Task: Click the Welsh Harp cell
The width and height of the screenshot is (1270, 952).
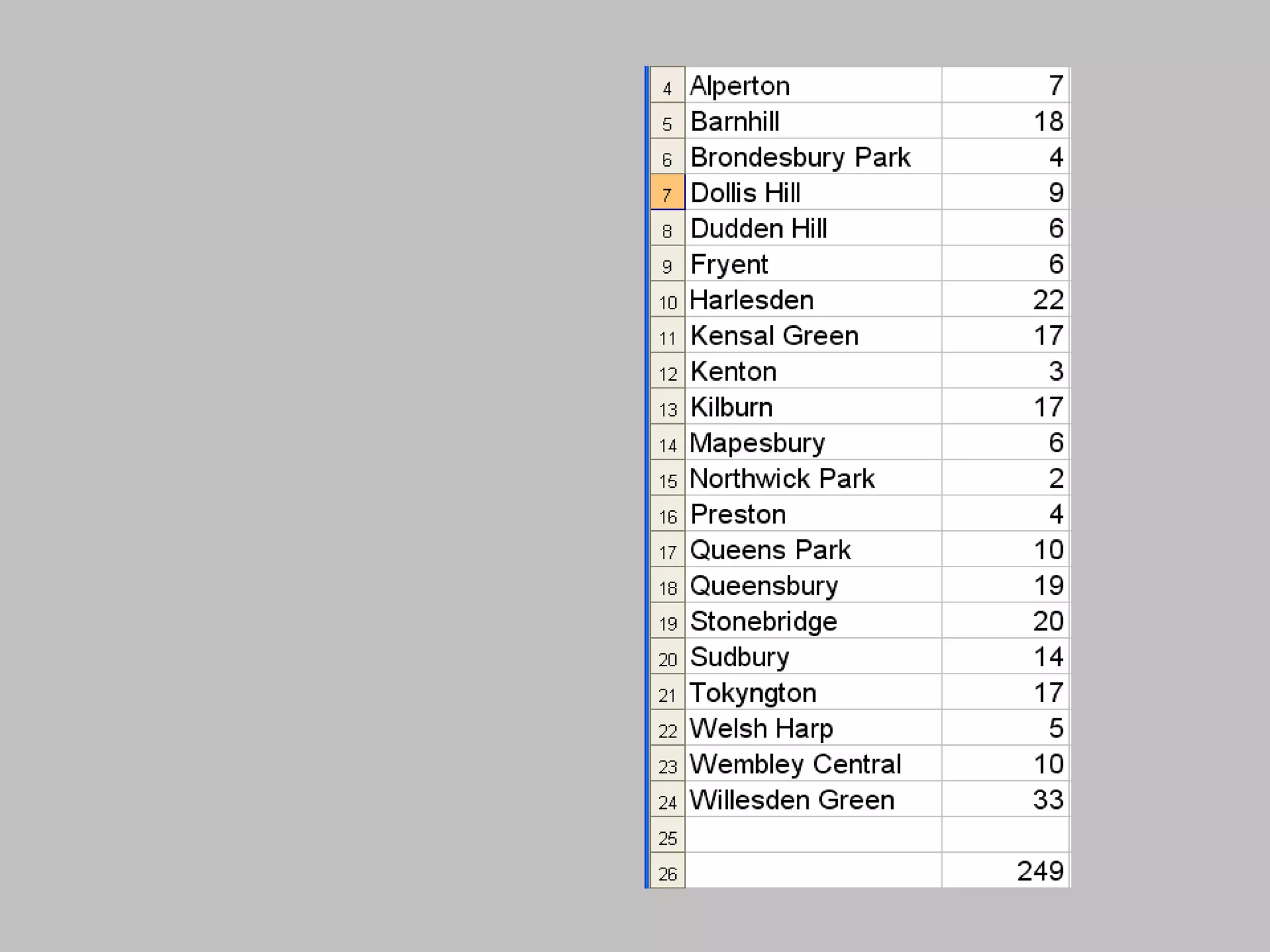Action: tap(812, 728)
